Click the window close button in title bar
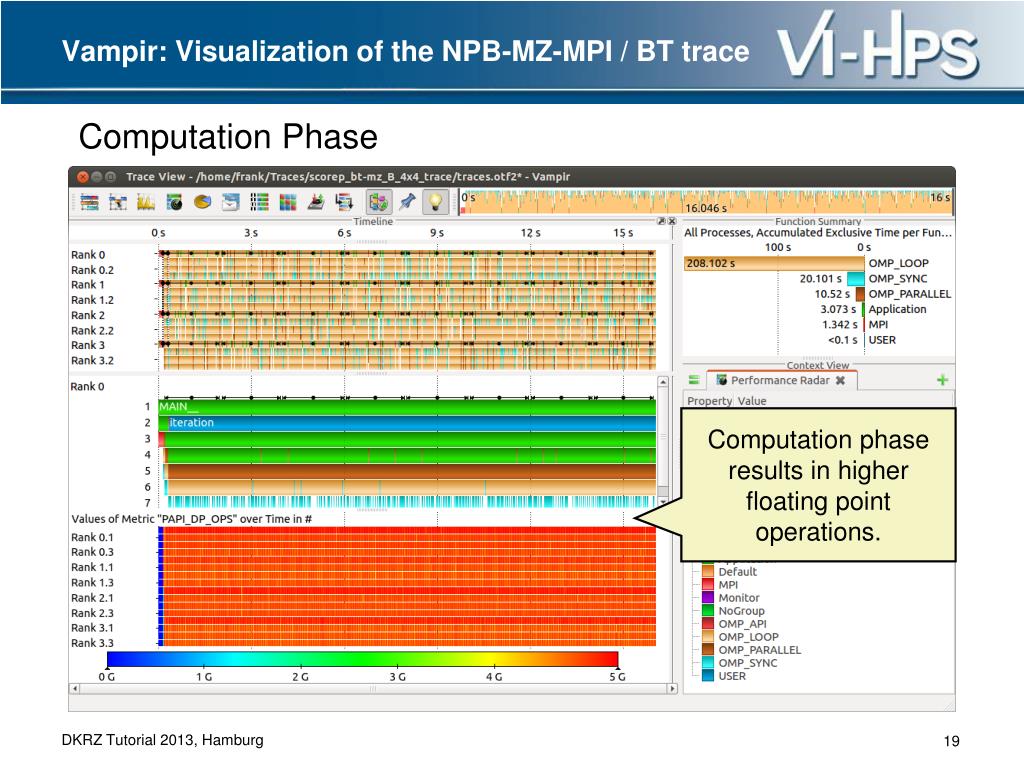Screen dimensions: 1024x768 point(83,176)
